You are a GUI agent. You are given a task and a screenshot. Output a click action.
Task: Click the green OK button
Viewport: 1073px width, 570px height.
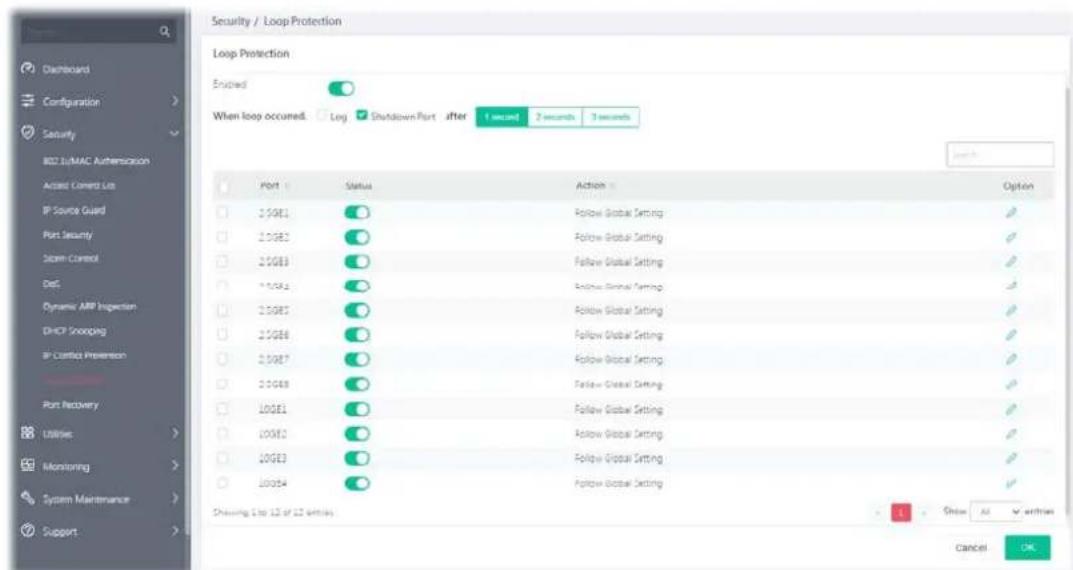tap(1028, 547)
